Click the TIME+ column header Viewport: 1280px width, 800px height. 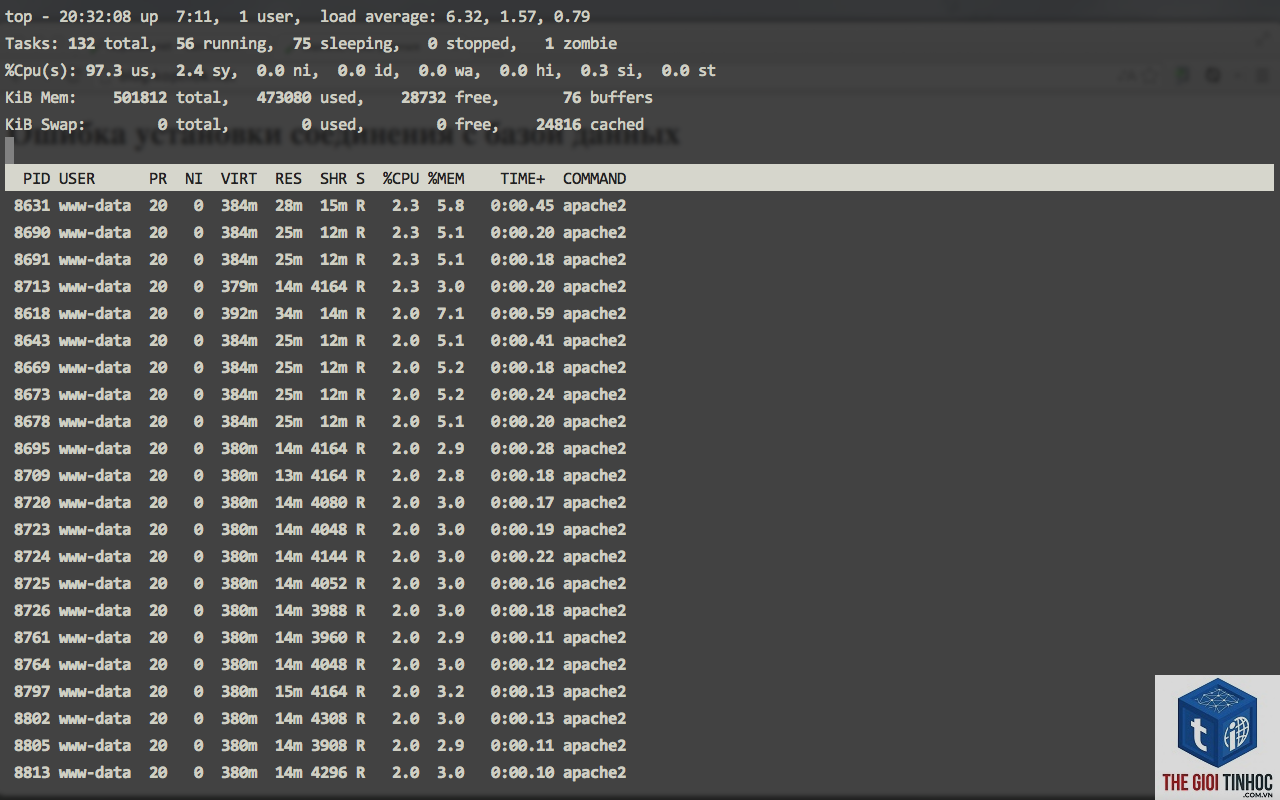click(523, 178)
